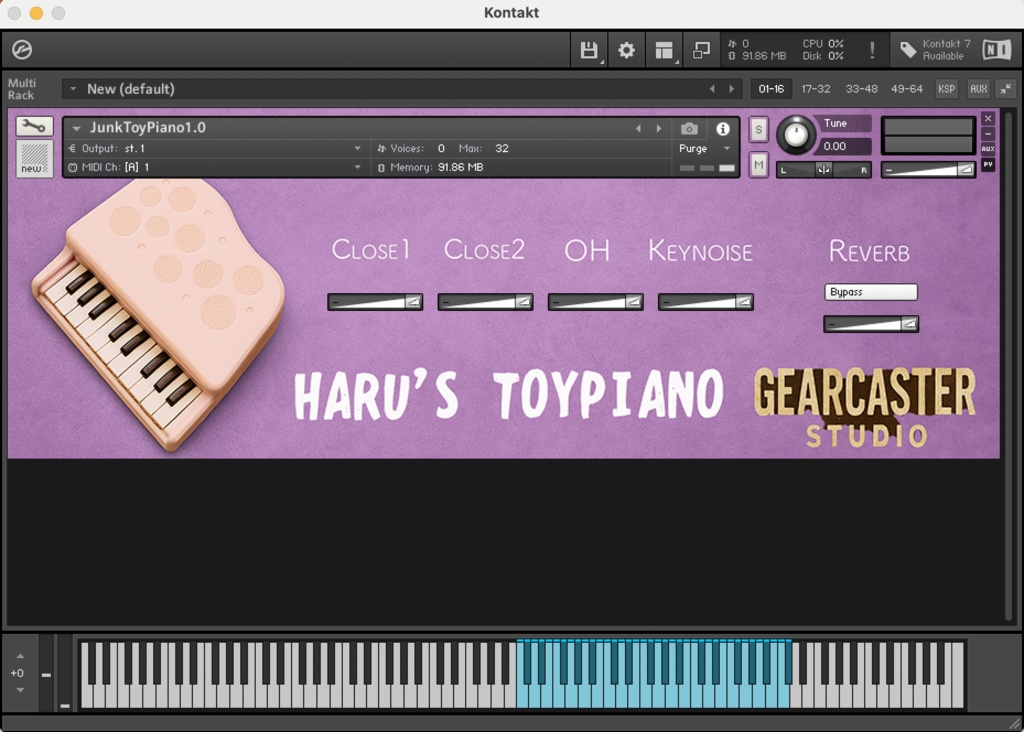Minimize the instrument header button
Screen dimensions: 1024x732
point(988,134)
